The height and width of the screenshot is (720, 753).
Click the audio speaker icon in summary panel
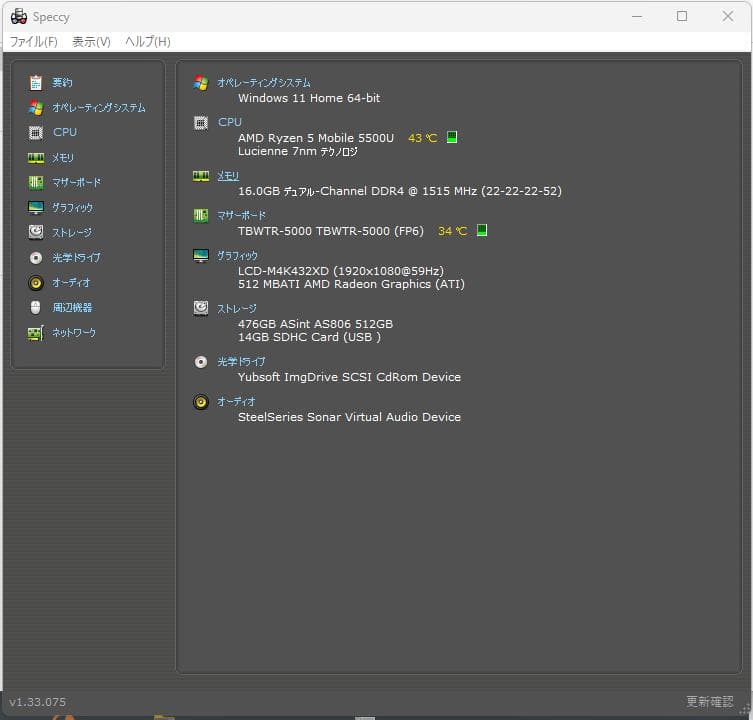click(201, 402)
